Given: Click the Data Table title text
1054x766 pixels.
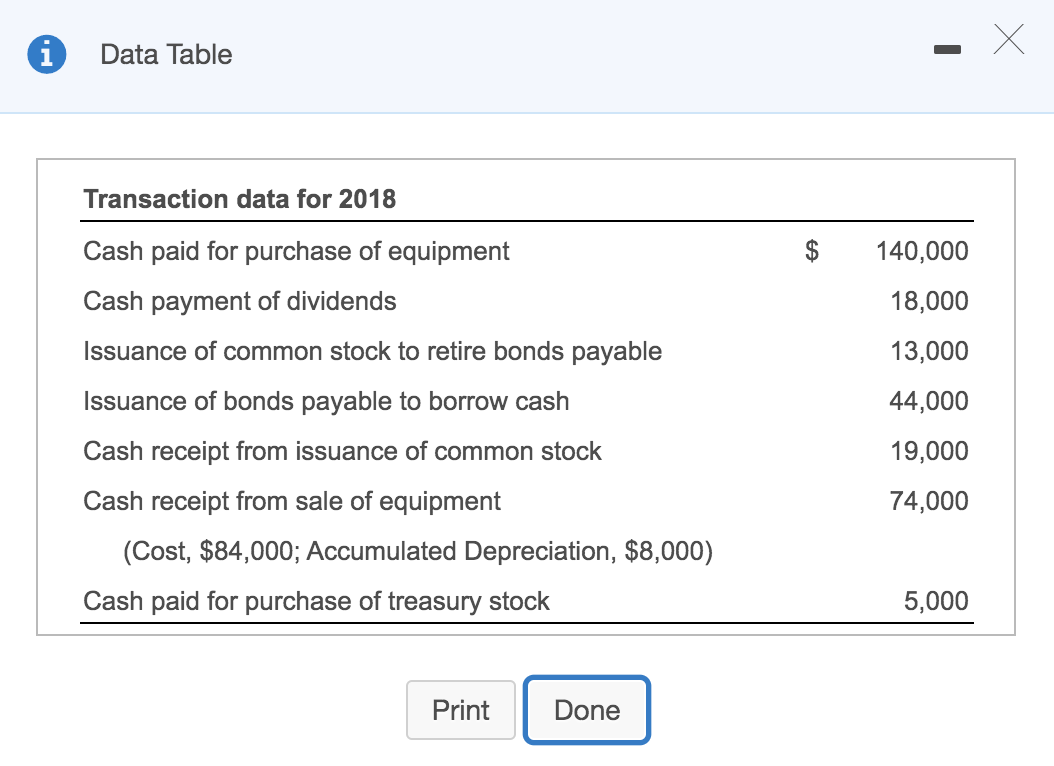Looking at the screenshot, I should click(165, 55).
